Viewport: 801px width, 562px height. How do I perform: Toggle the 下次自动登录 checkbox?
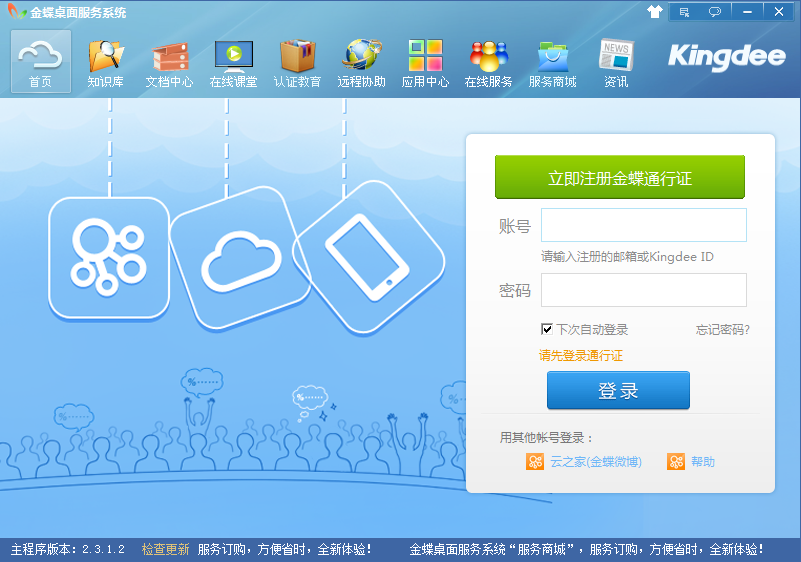547,329
